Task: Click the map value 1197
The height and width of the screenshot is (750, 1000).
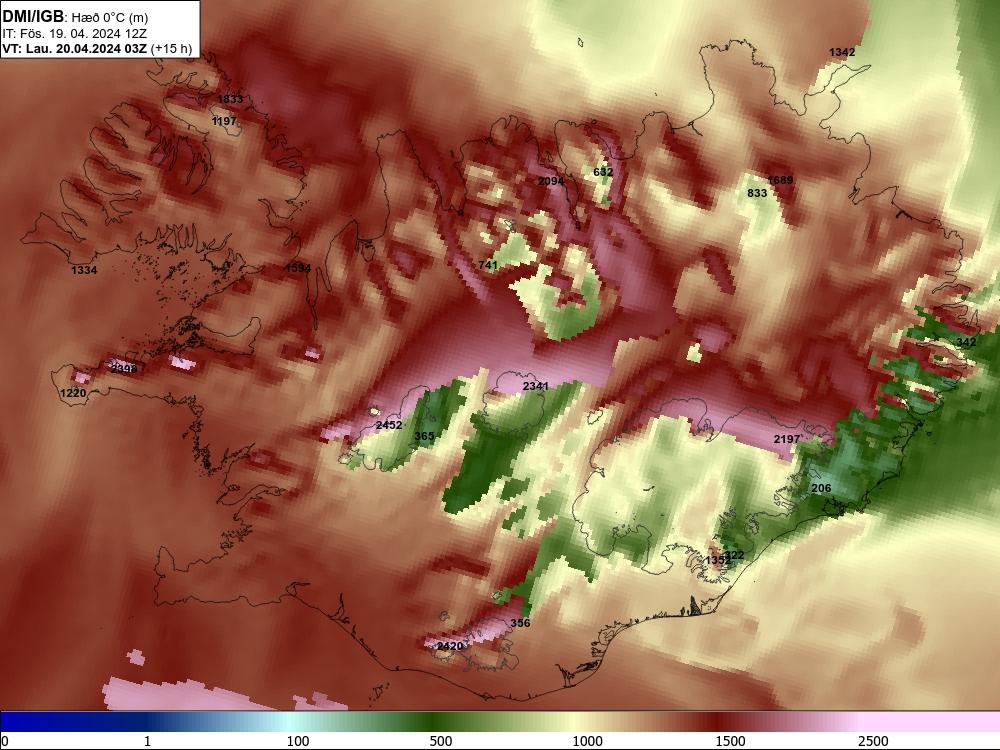Action: point(224,121)
